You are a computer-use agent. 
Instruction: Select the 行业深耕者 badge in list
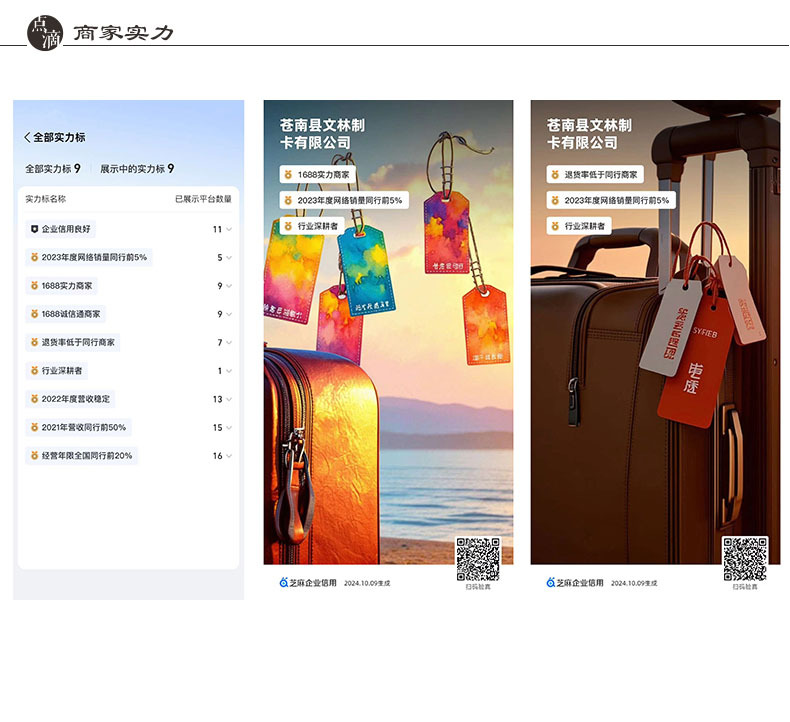56,371
